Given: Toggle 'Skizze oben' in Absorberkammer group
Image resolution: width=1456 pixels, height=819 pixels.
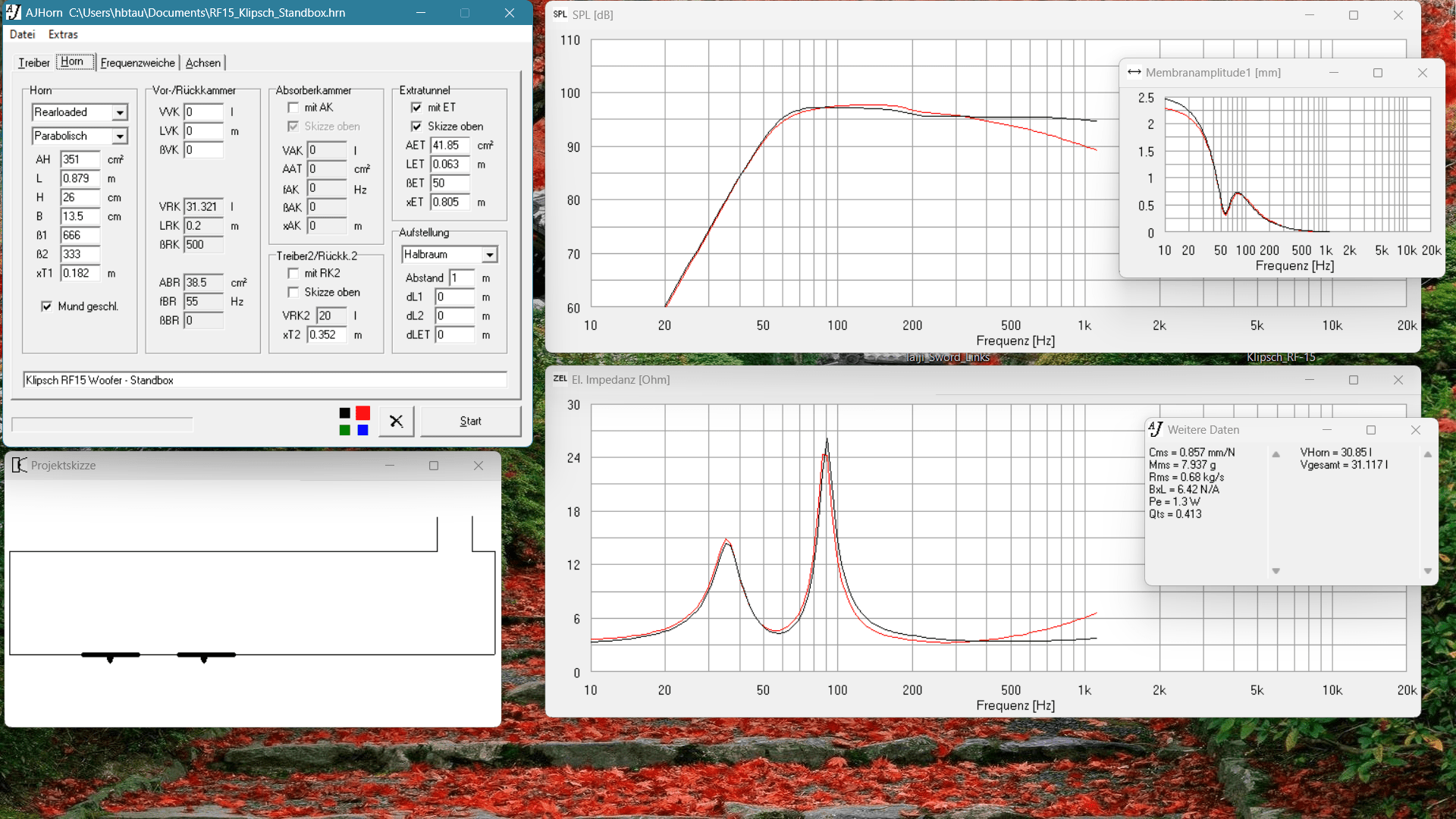Looking at the screenshot, I should [x=293, y=127].
